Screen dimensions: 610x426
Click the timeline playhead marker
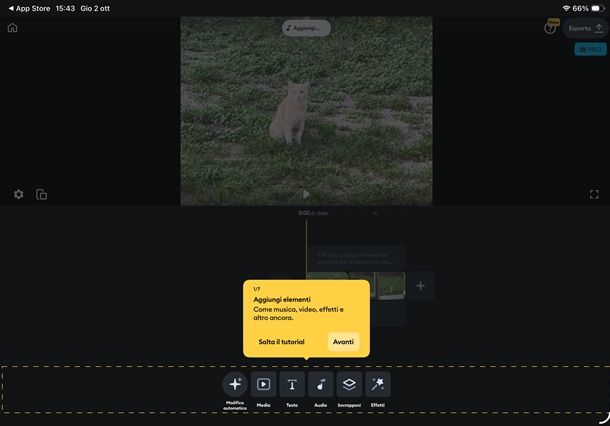pos(306,249)
